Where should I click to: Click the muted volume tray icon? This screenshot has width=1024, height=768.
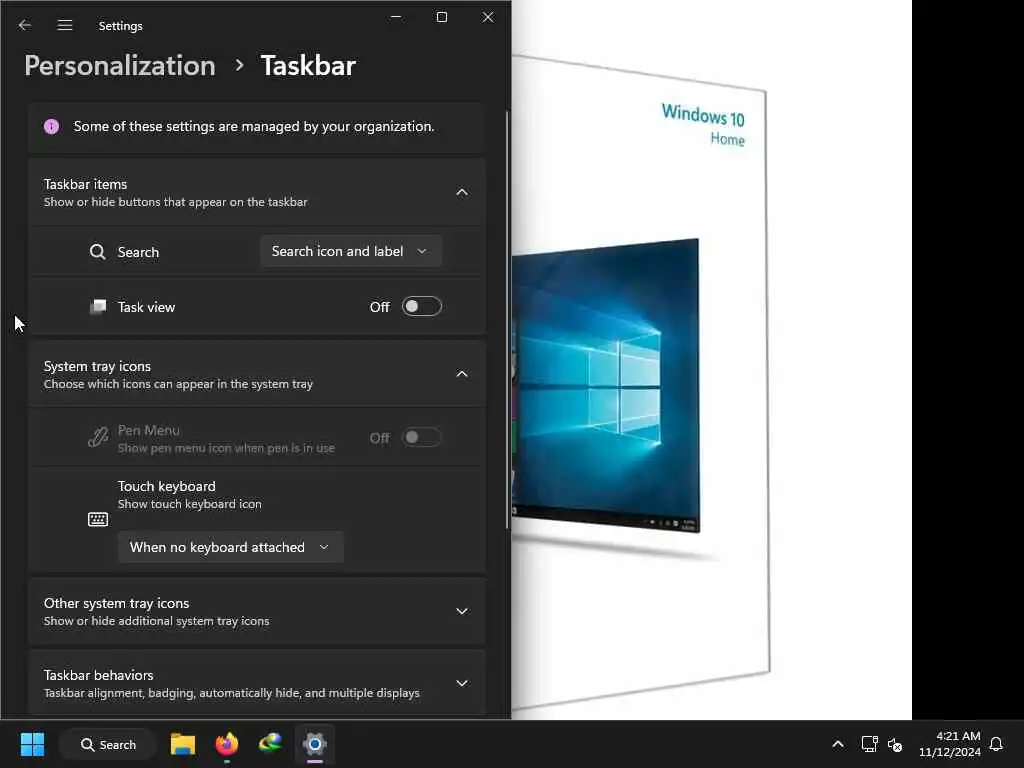[x=895, y=744]
